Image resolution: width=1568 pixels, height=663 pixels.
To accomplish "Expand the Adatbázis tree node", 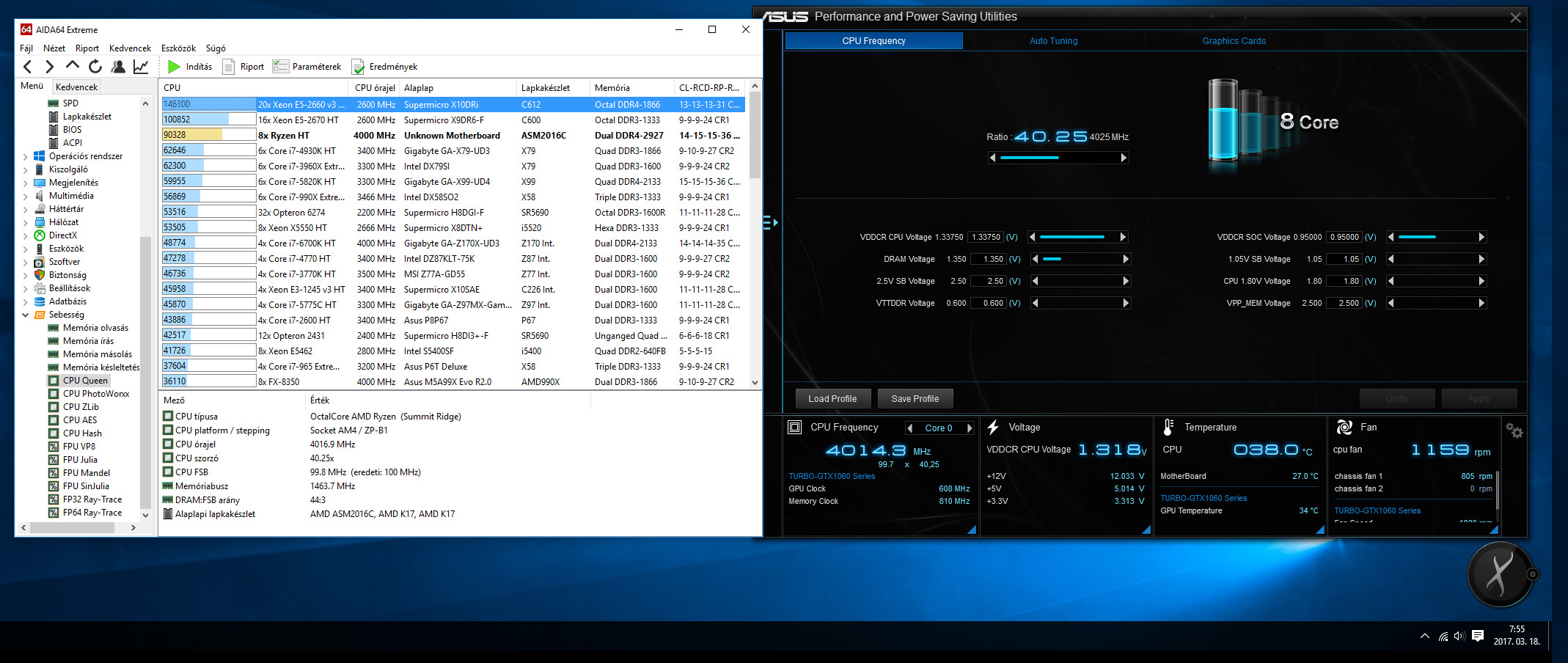I will click(x=26, y=301).
